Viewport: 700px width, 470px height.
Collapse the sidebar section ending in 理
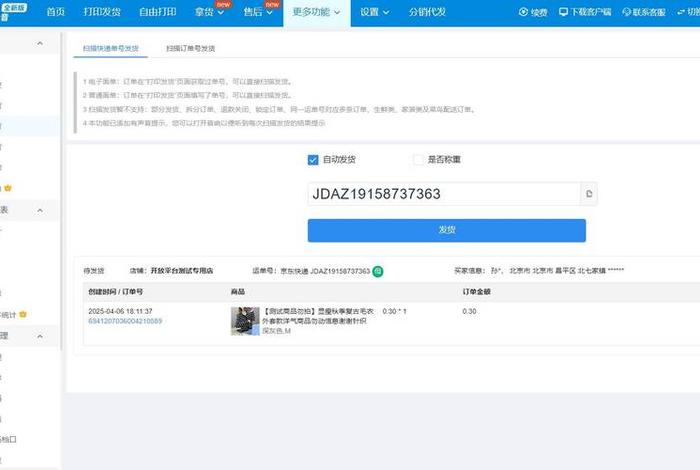40,336
